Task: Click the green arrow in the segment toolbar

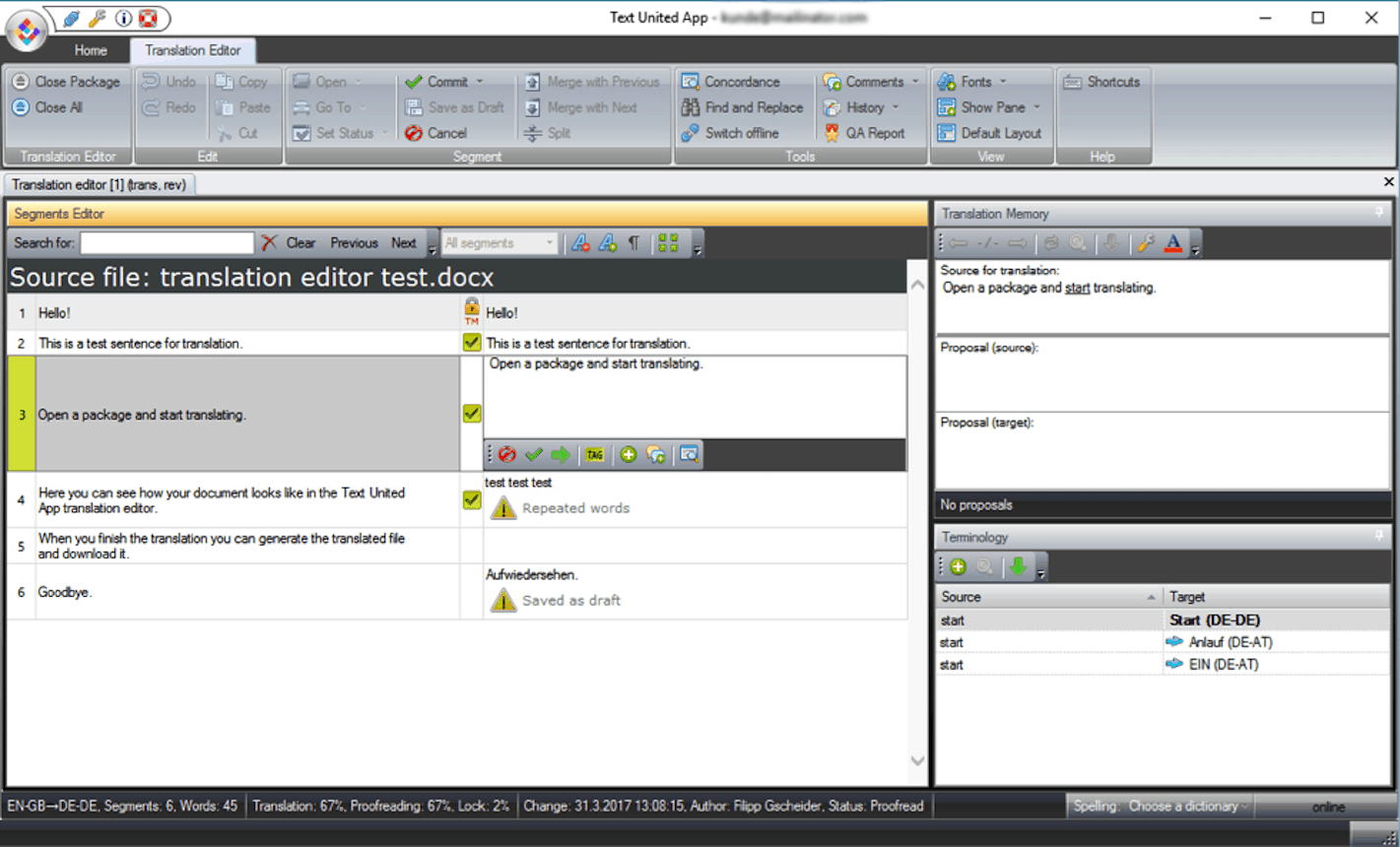Action: (561, 454)
